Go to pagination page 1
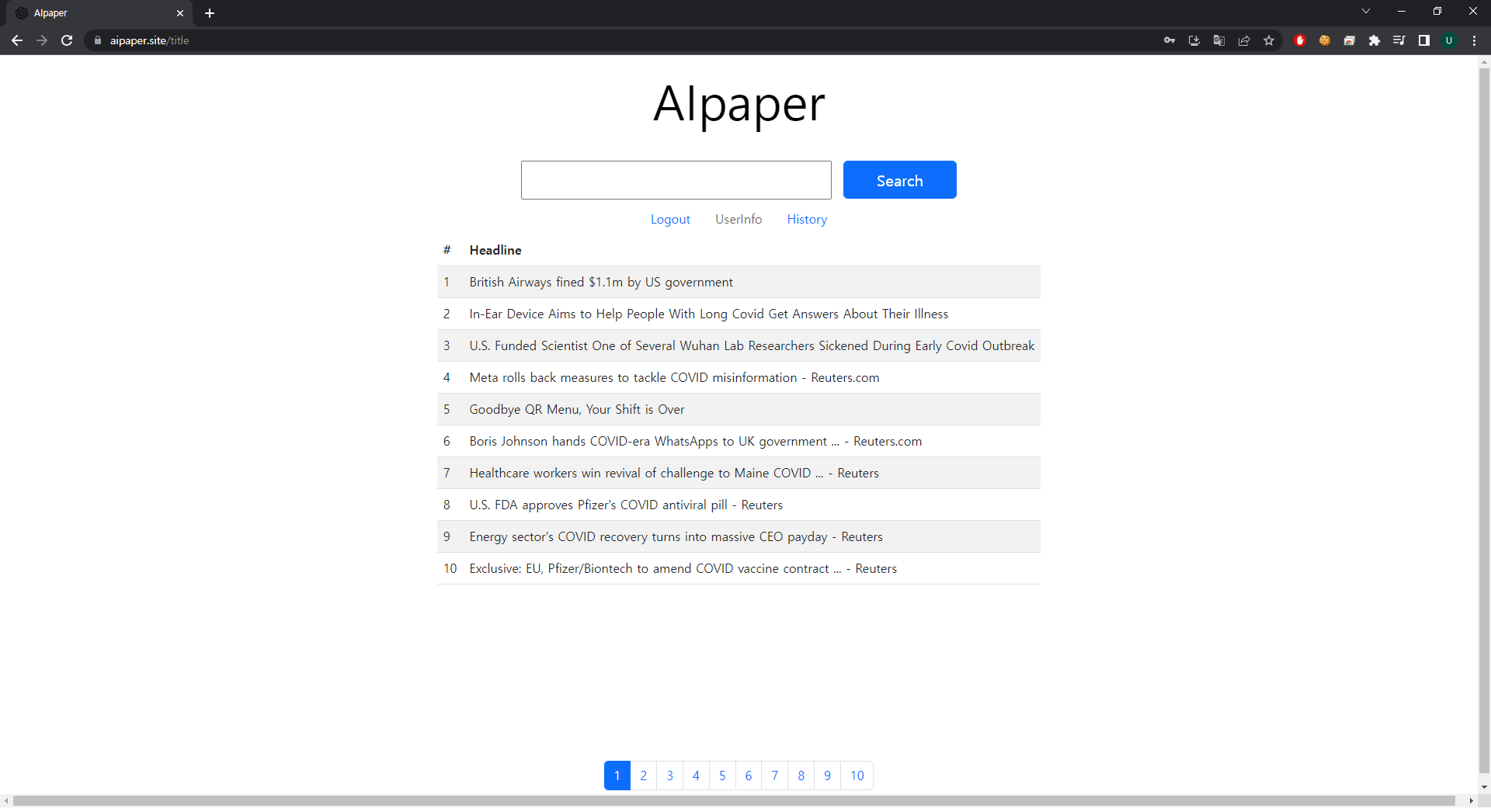This screenshot has height=812, width=1491. click(x=617, y=776)
